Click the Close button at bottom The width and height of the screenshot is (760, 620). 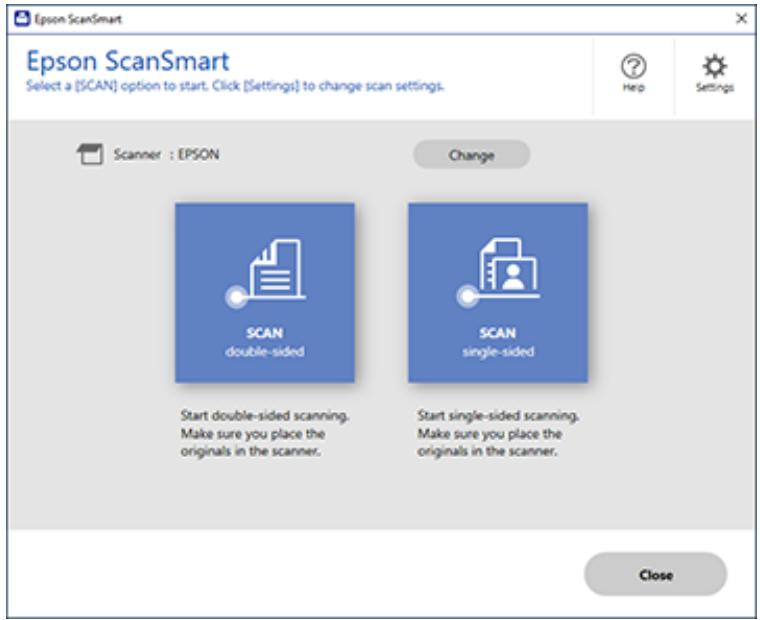click(x=655, y=574)
